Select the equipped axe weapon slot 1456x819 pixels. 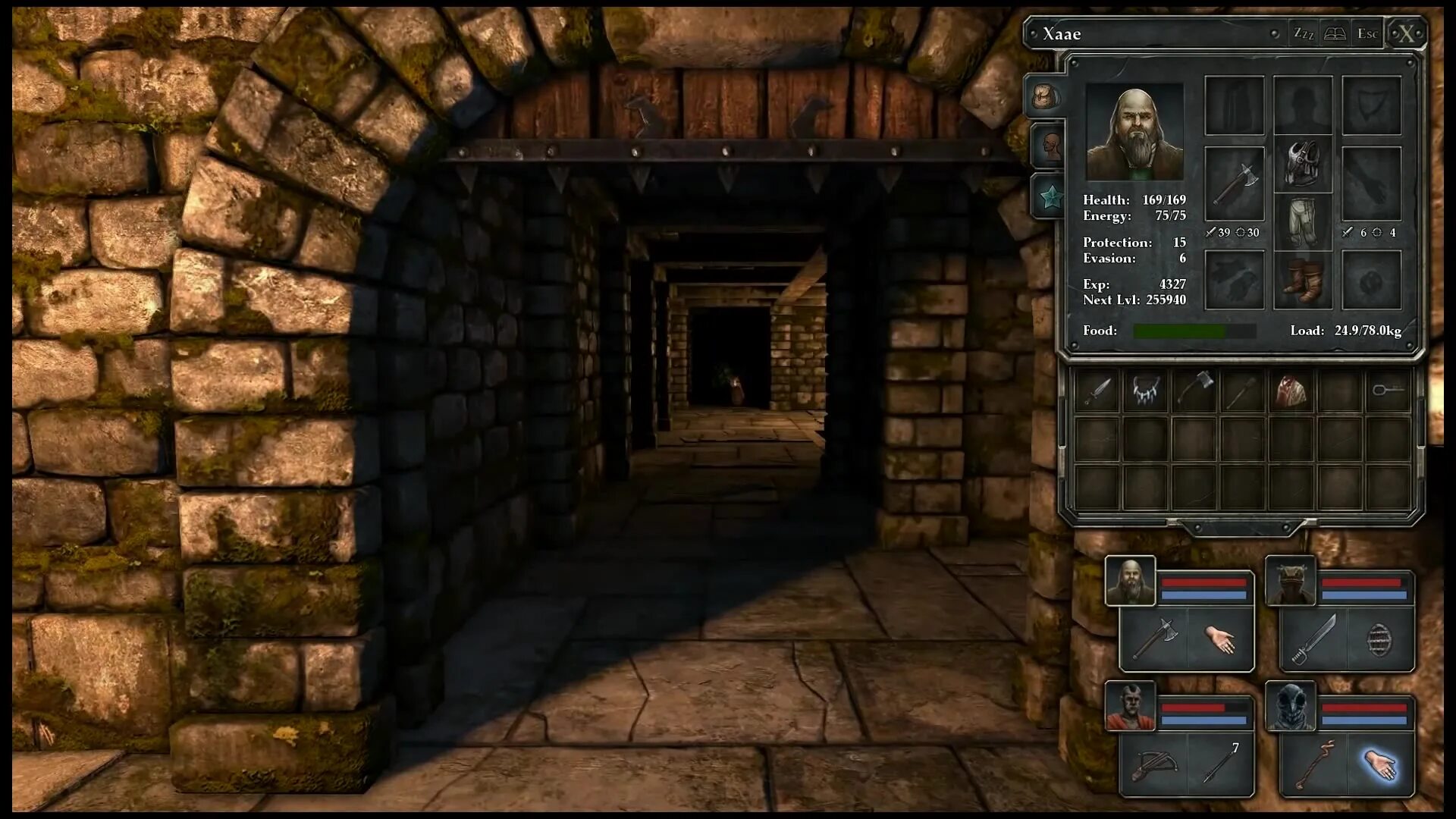tap(1234, 185)
